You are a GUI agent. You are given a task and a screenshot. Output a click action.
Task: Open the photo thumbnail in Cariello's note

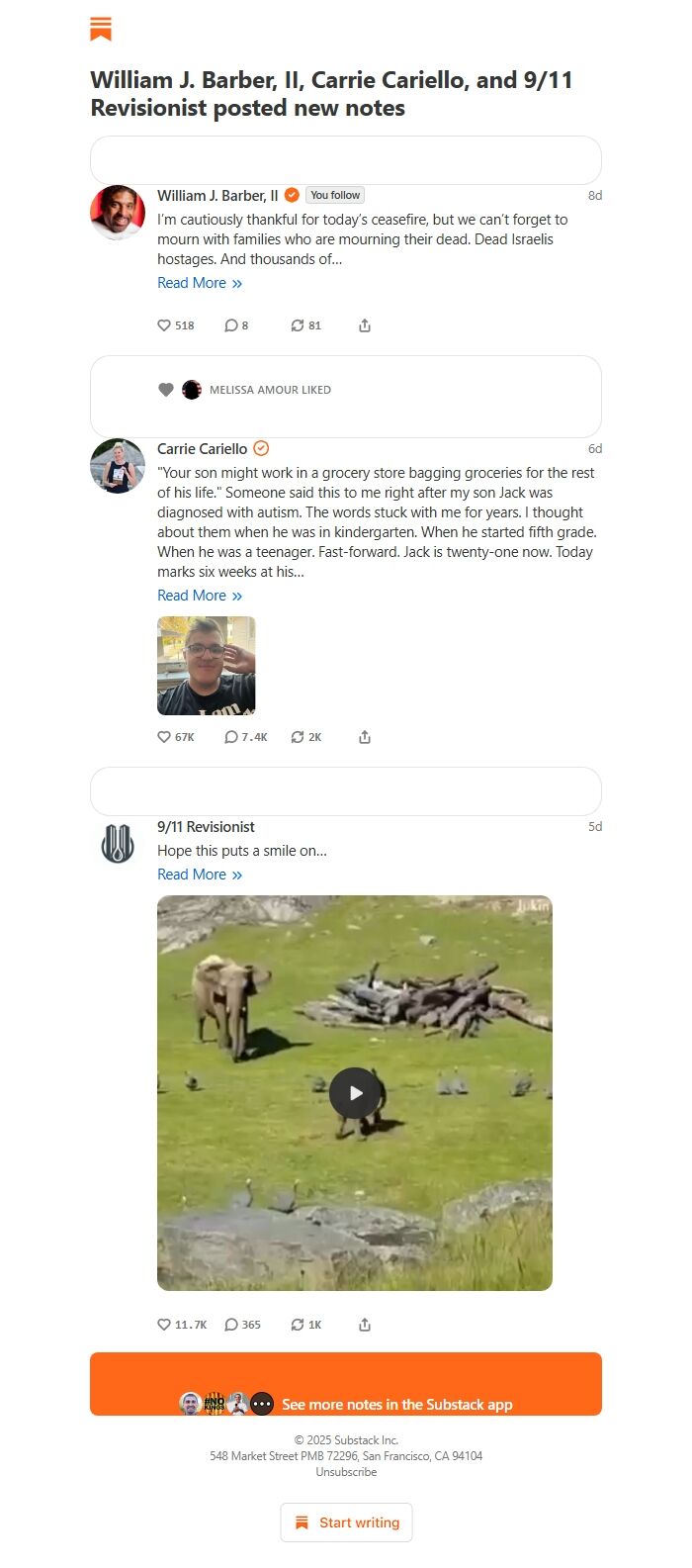coord(207,666)
